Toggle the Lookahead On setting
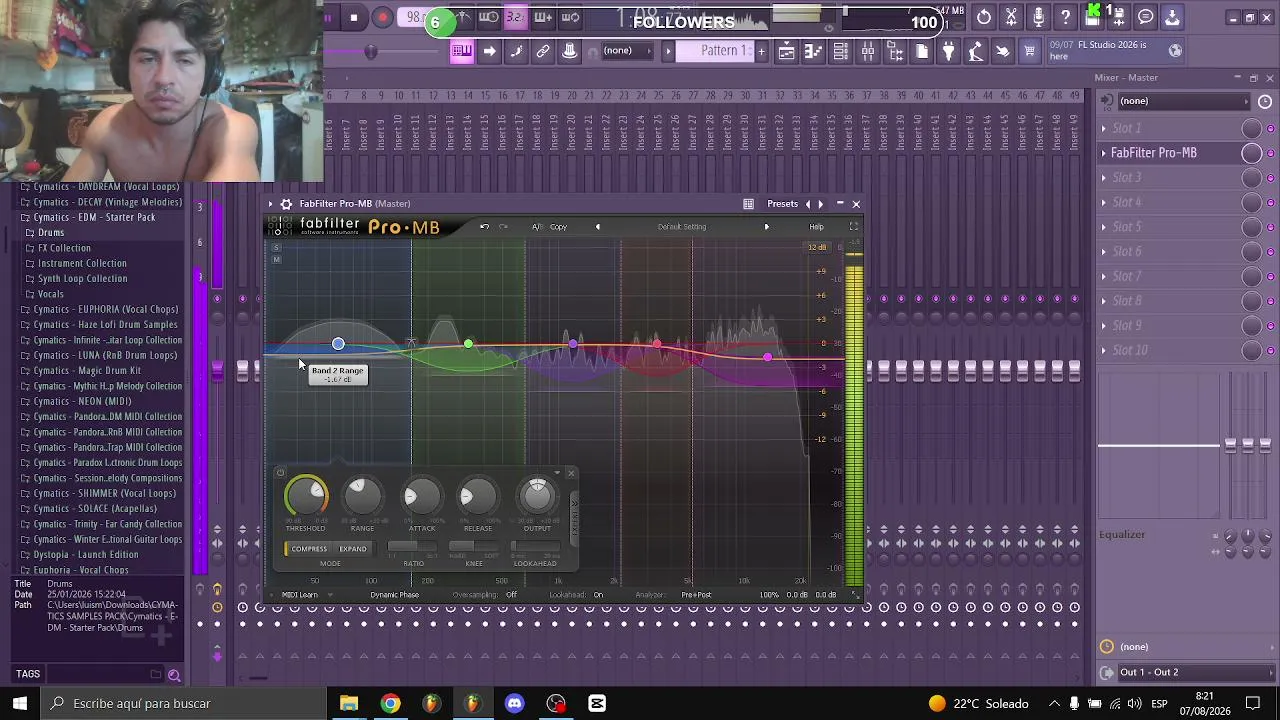This screenshot has width=1280, height=720. (x=598, y=595)
